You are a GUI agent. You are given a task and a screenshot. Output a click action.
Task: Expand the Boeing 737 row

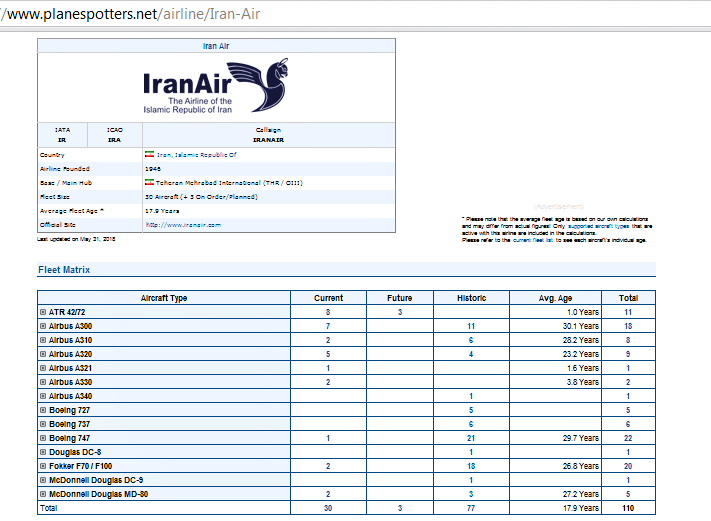click(x=43, y=424)
